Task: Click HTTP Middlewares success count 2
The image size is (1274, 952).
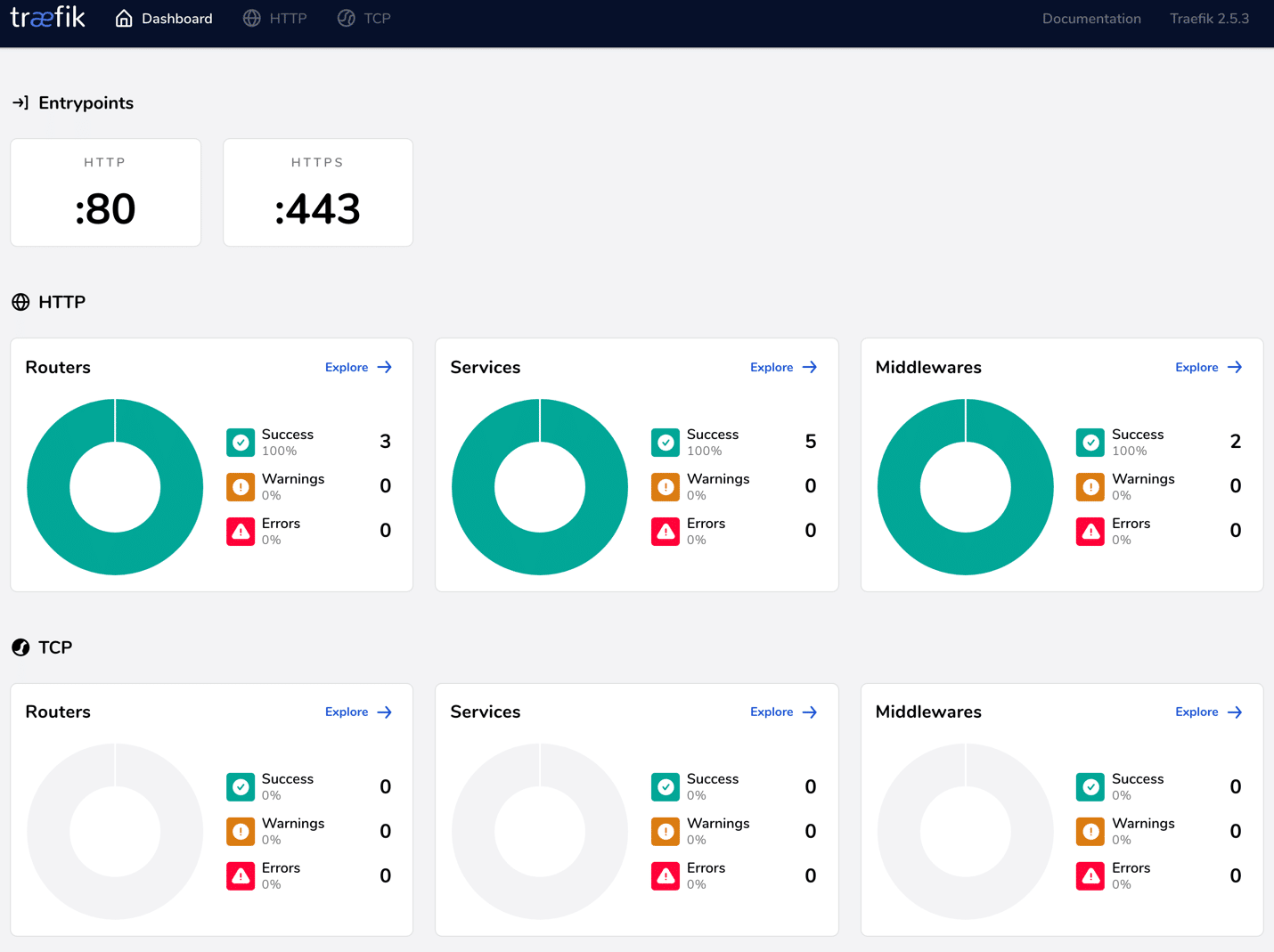Action: (x=1236, y=442)
